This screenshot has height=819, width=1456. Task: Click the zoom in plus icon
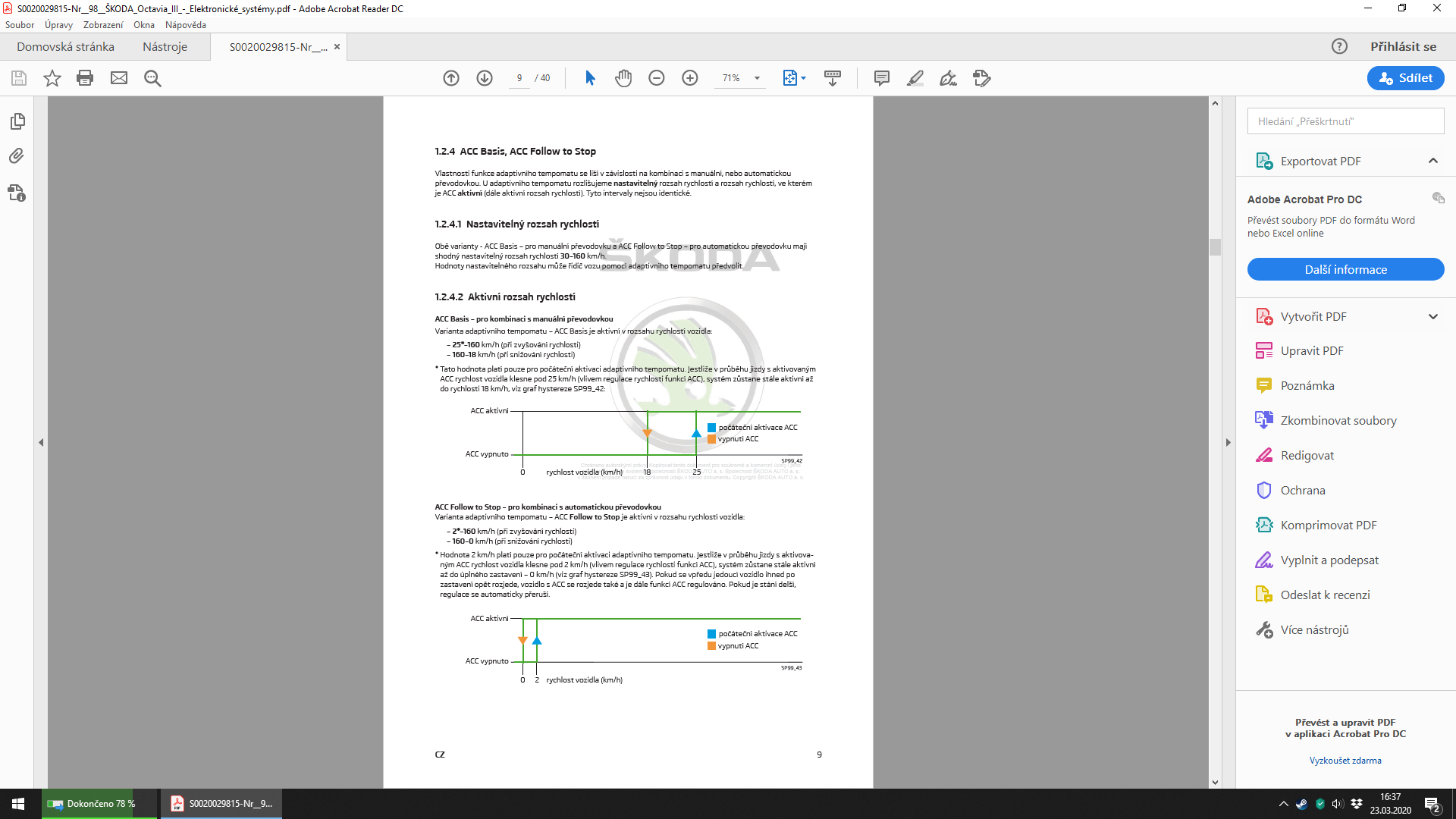pos(690,78)
